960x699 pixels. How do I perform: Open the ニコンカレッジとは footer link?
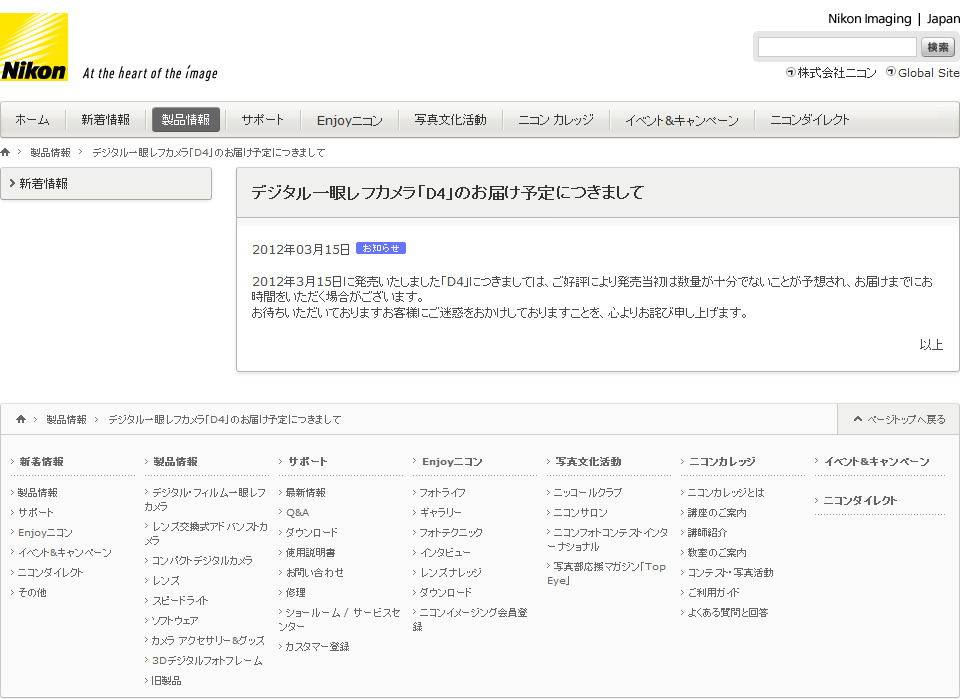point(726,493)
